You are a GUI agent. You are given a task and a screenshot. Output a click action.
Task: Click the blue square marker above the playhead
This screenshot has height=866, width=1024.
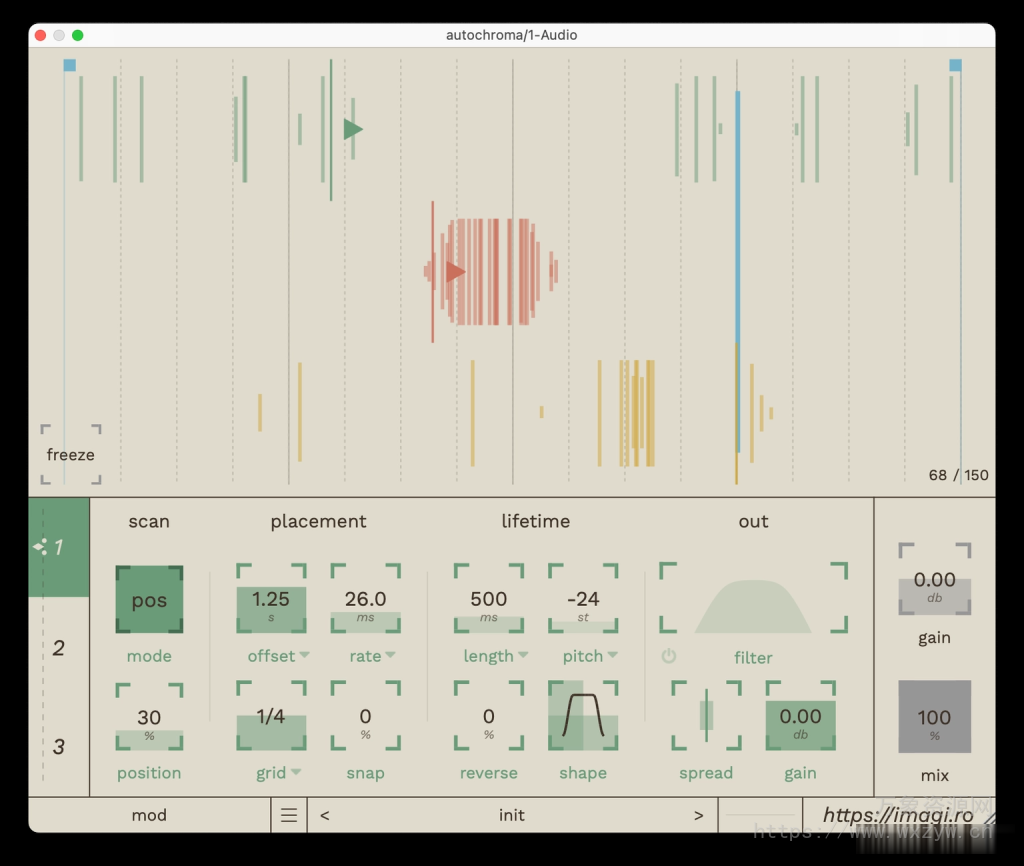[67, 64]
